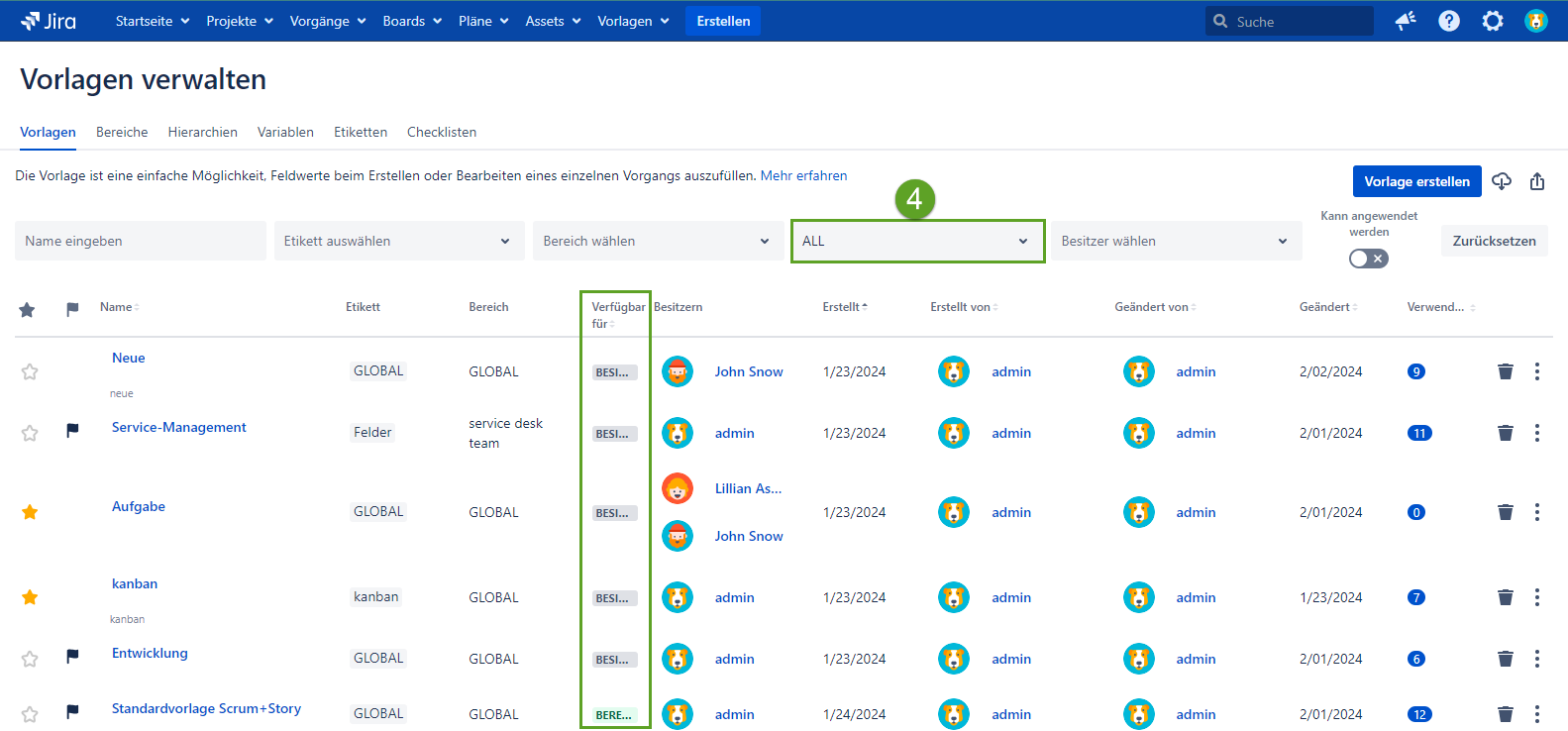The image size is (1568, 731).
Task: Open the 'Besitzer wählen' dropdown
Action: [1175, 241]
